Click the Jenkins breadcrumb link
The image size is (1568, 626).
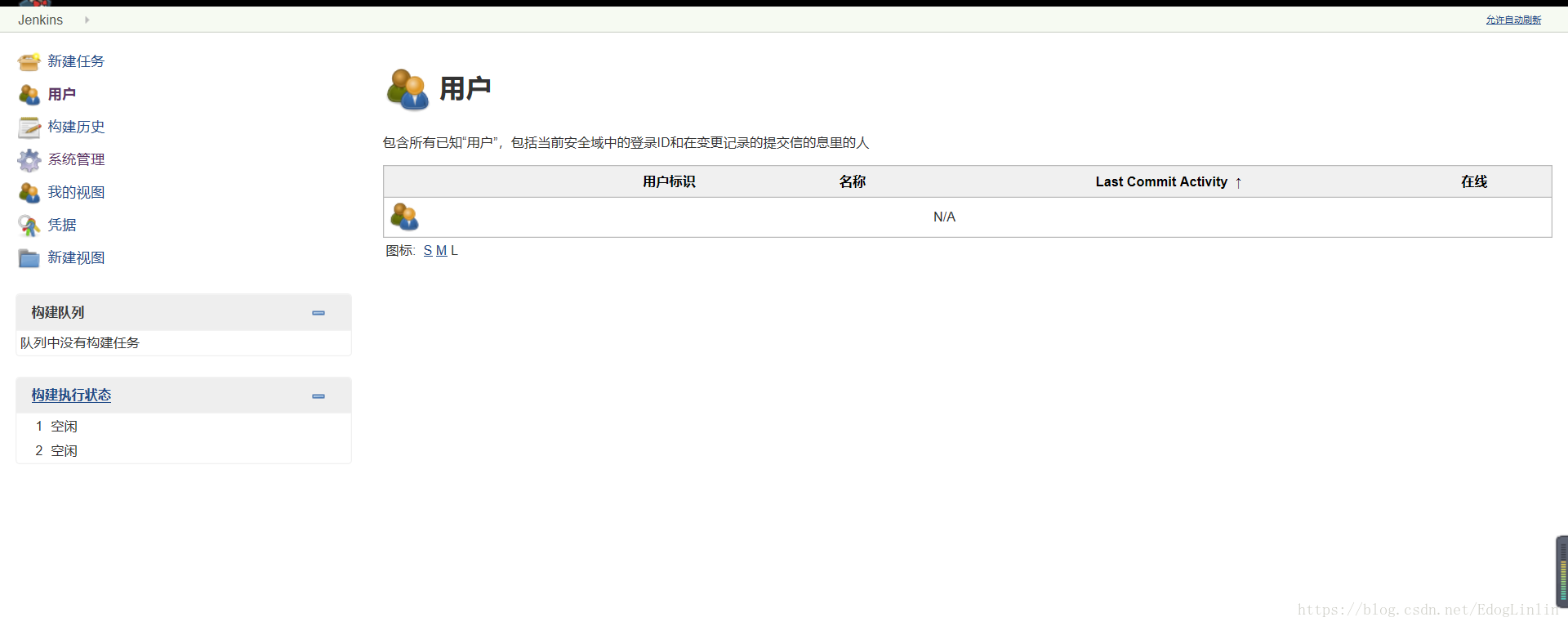click(x=40, y=20)
